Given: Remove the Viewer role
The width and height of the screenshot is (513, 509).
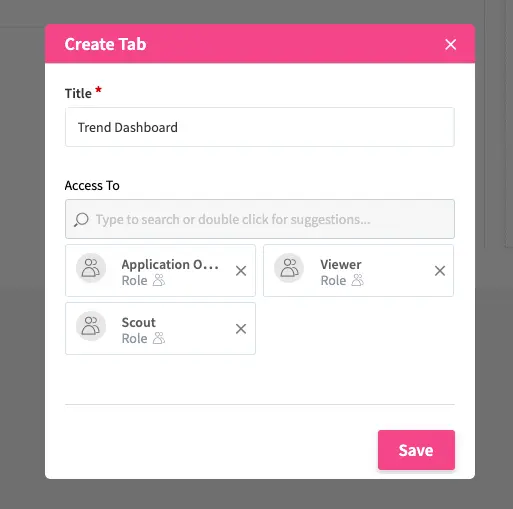Looking at the screenshot, I should click(440, 271).
